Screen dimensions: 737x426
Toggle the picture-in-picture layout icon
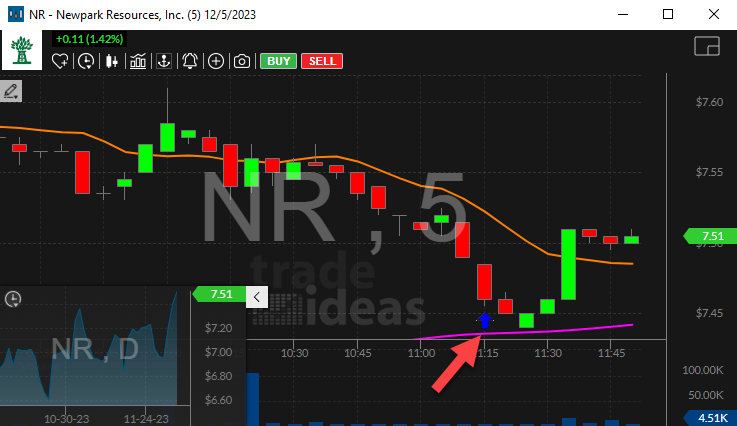pyautogui.click(x=707, y=46)
